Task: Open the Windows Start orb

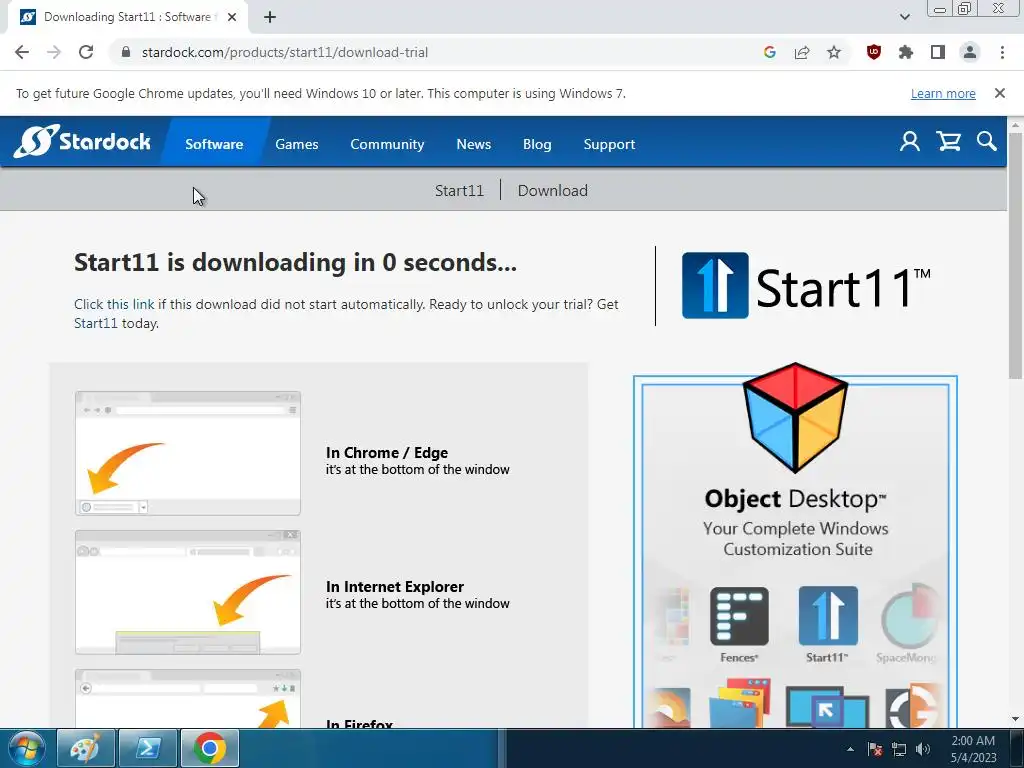Action: point(26,748)
